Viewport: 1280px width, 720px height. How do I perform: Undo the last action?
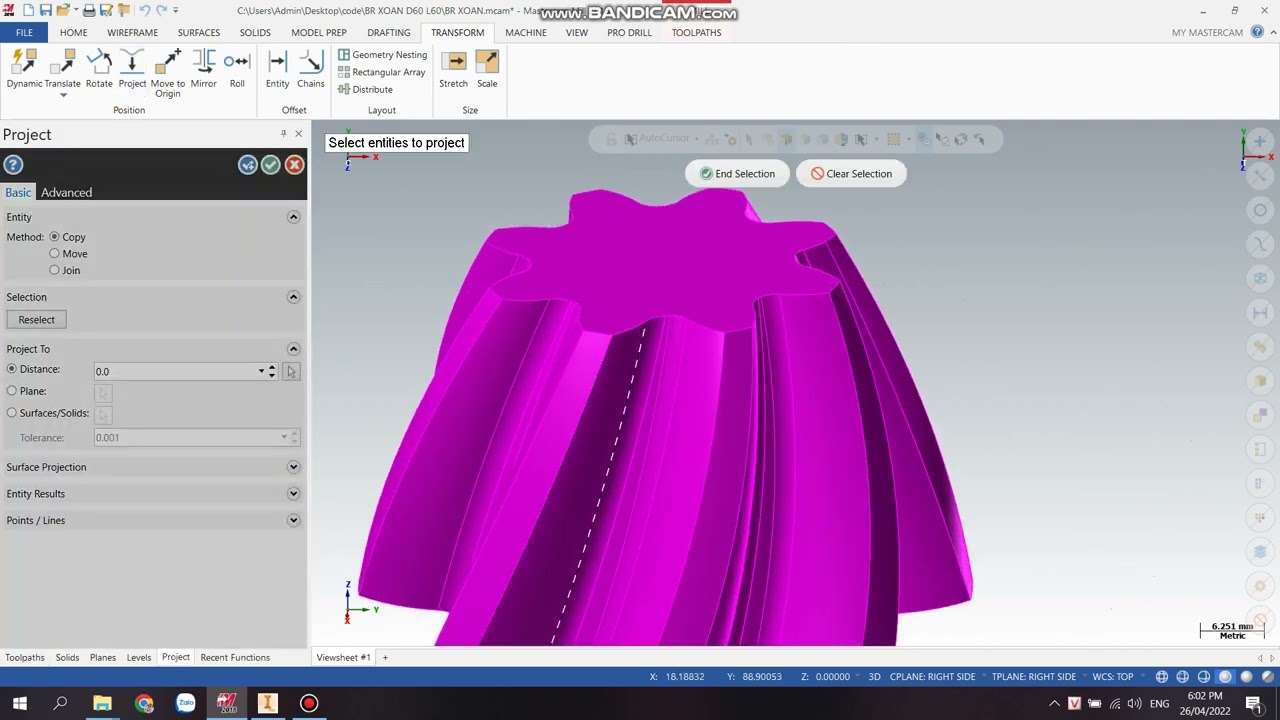click(145, 10)
